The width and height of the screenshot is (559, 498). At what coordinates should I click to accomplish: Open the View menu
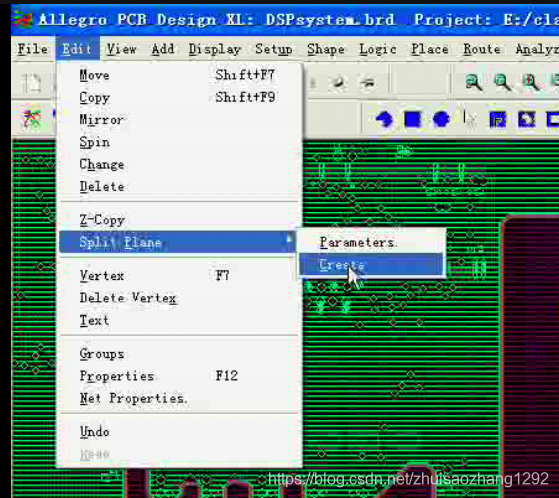[122, 49]
